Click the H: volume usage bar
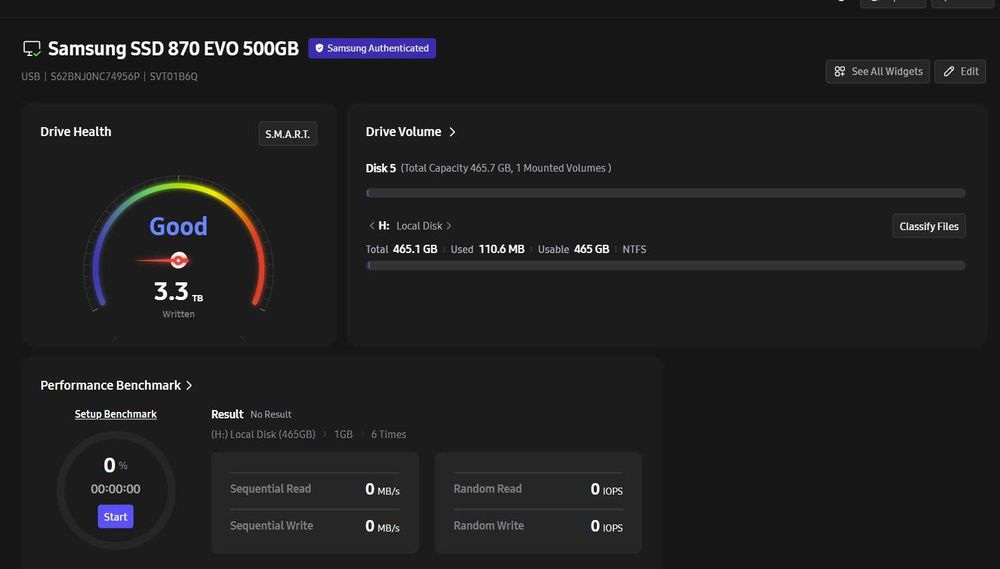The image size is (1000, 569). point(665,265)
